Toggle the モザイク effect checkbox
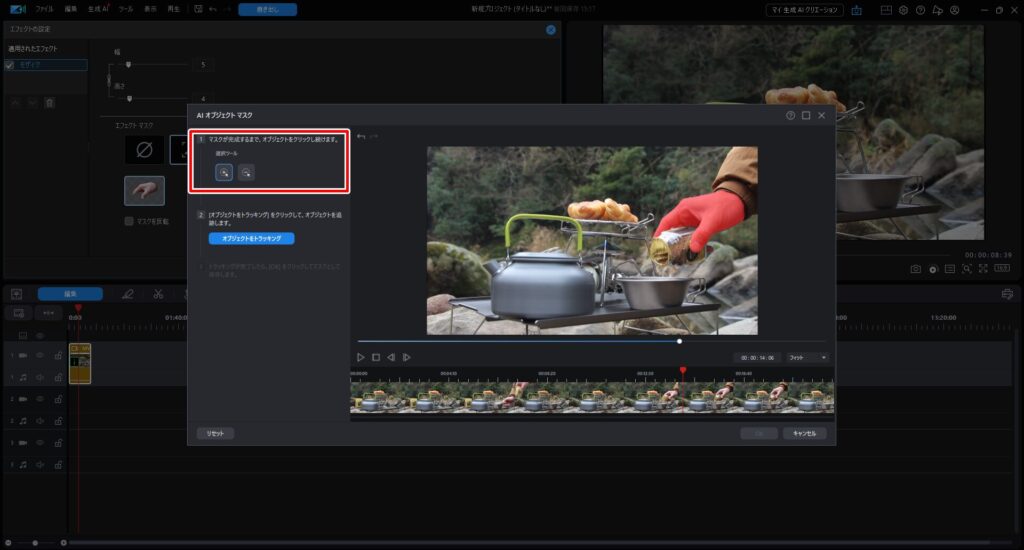 tap(10, 65)
